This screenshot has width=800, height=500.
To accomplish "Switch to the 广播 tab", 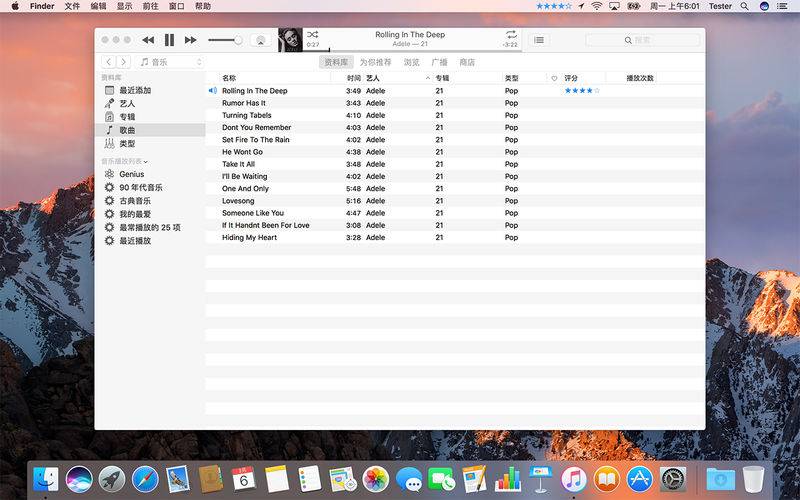I will [439, 62].
